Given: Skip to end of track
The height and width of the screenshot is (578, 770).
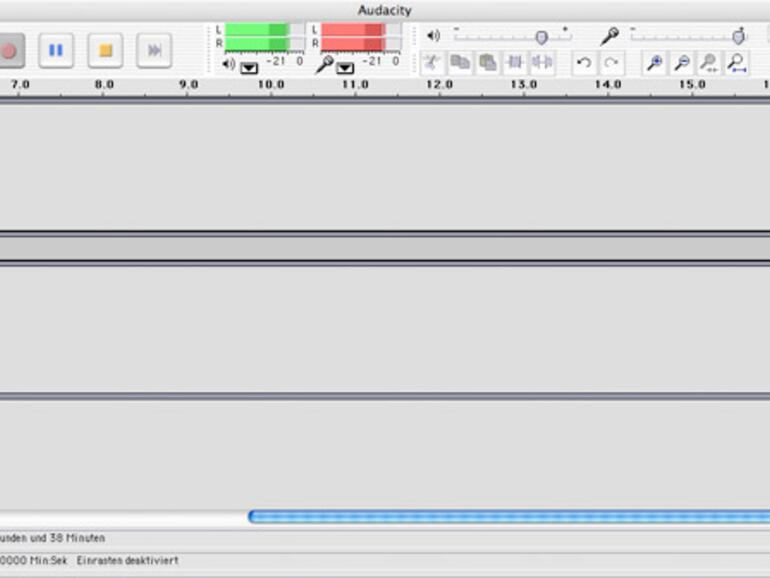Looking at the screenshot, I should pos(154,50).
